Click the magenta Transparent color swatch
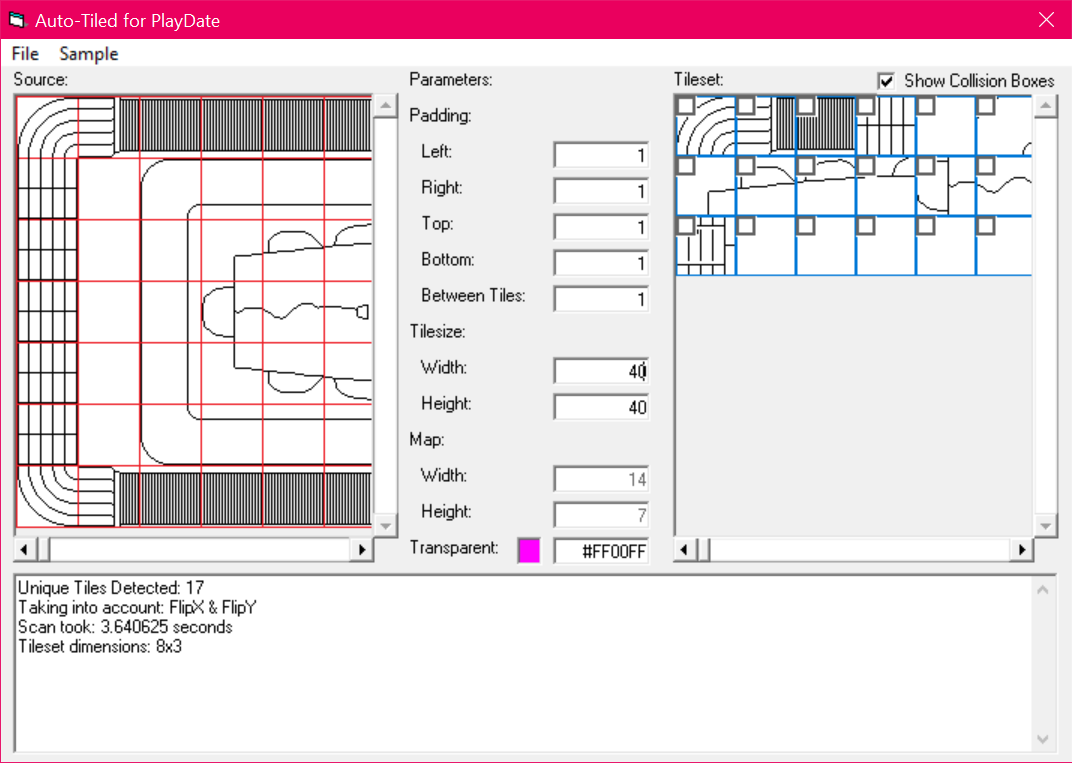Image resolution: width=1072 pixels, height=763 pixels. (528, 550)
